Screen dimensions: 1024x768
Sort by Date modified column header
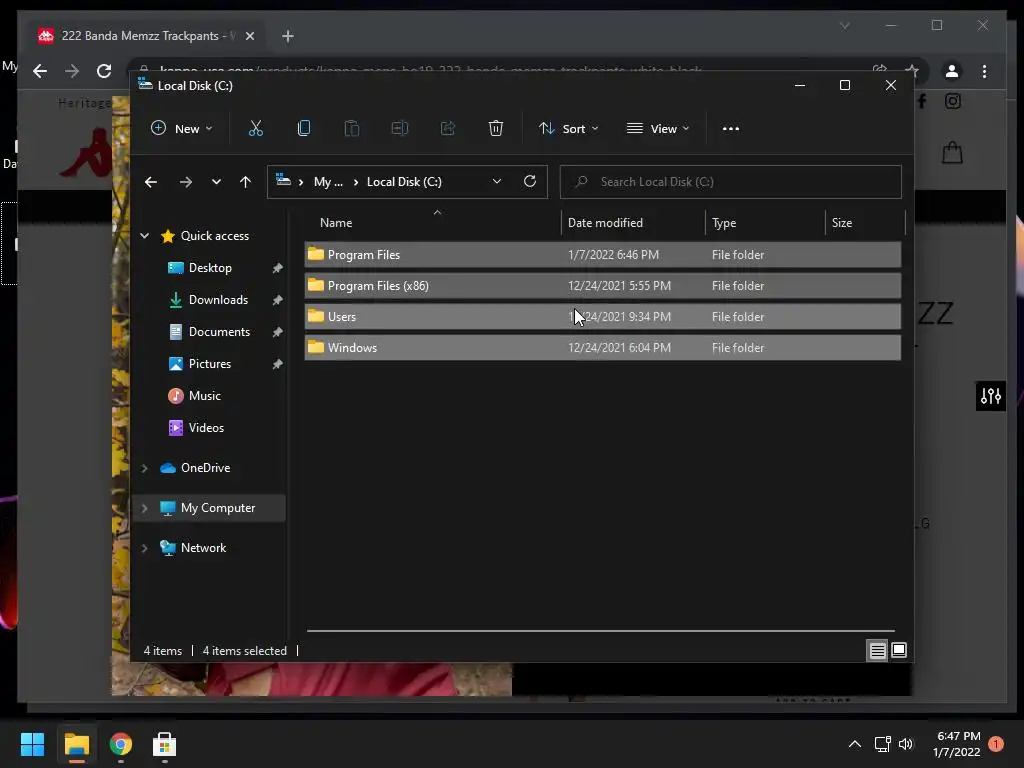click(x=633, y=223)
